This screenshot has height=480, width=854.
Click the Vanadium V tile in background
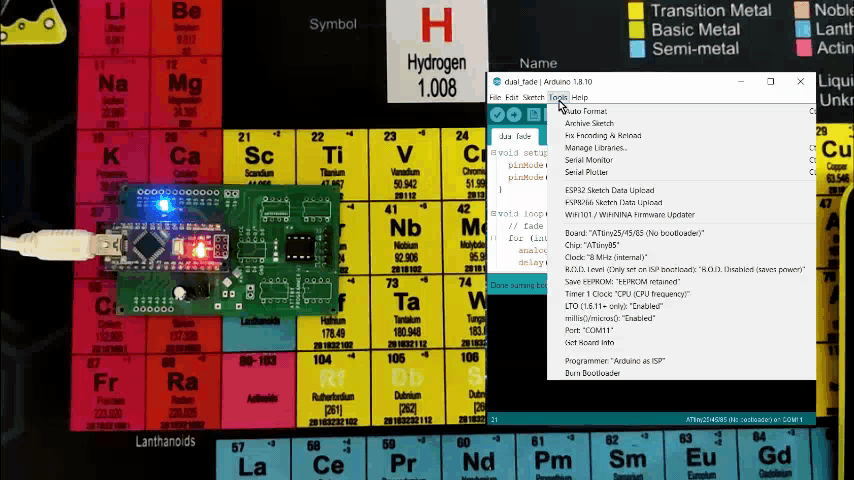(404, 164)
